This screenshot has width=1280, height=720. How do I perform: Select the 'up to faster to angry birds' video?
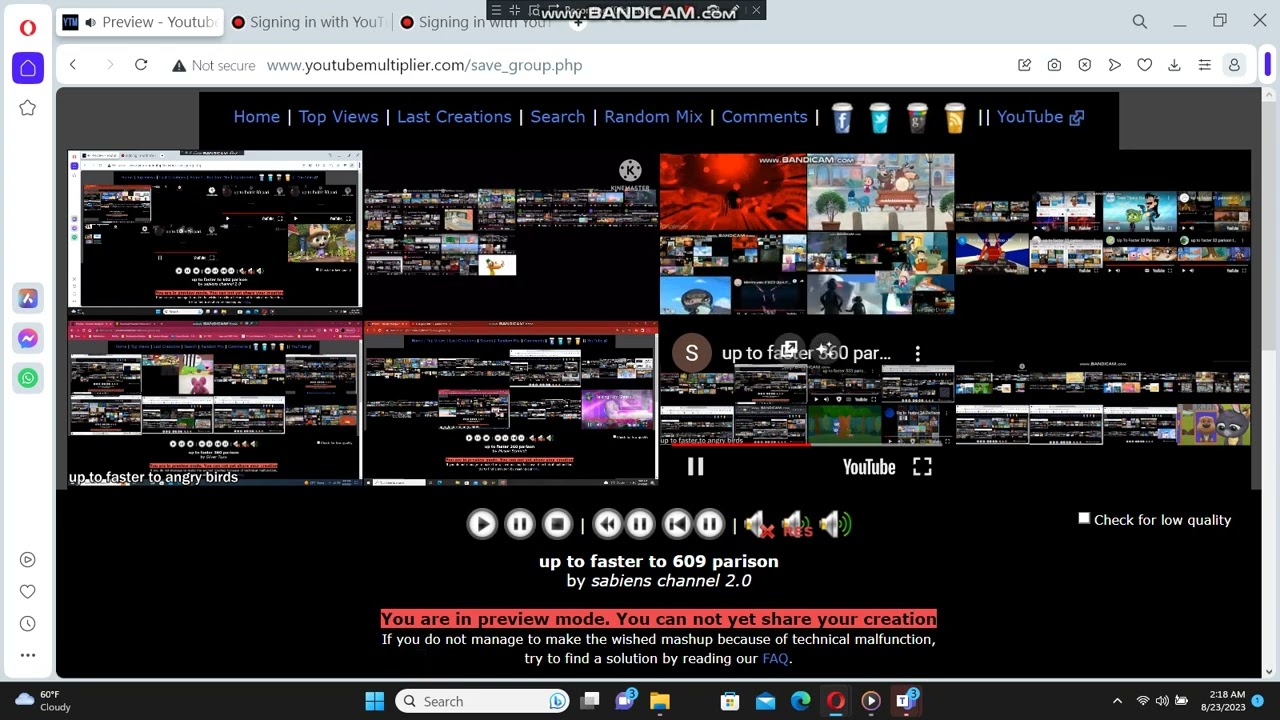point(214,404)
